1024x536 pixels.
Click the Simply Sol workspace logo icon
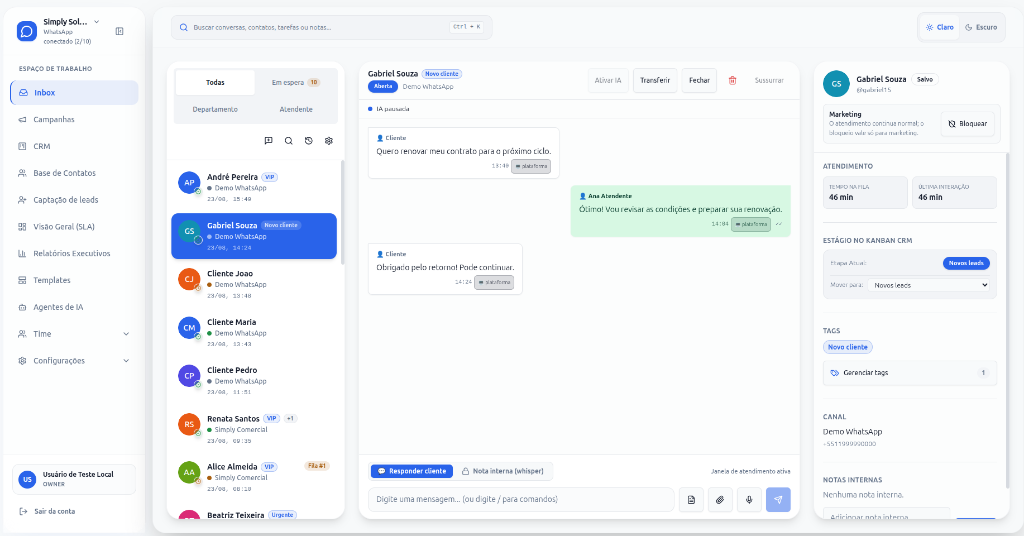(27, 31)
